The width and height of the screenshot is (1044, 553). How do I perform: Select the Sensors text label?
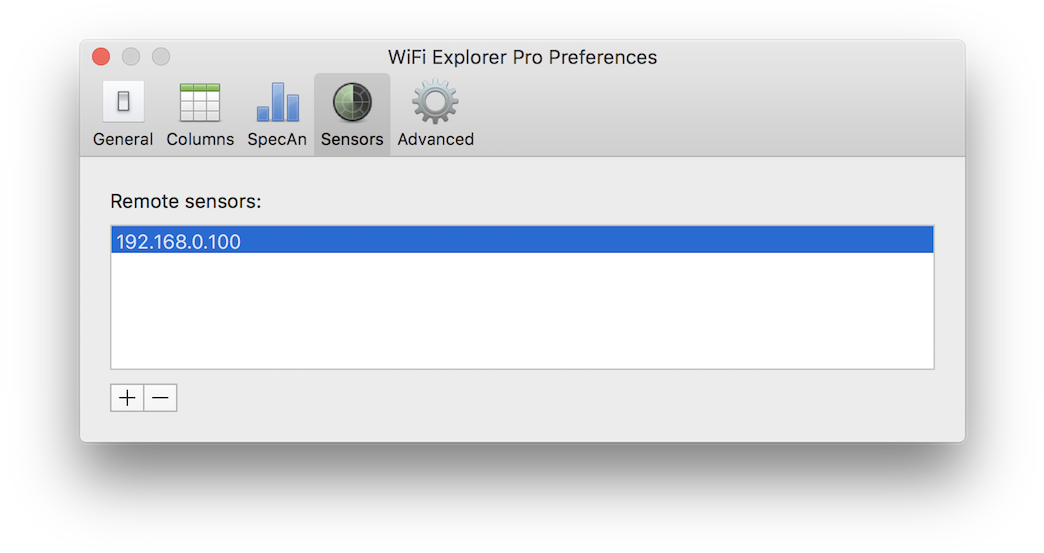[352, 140]
